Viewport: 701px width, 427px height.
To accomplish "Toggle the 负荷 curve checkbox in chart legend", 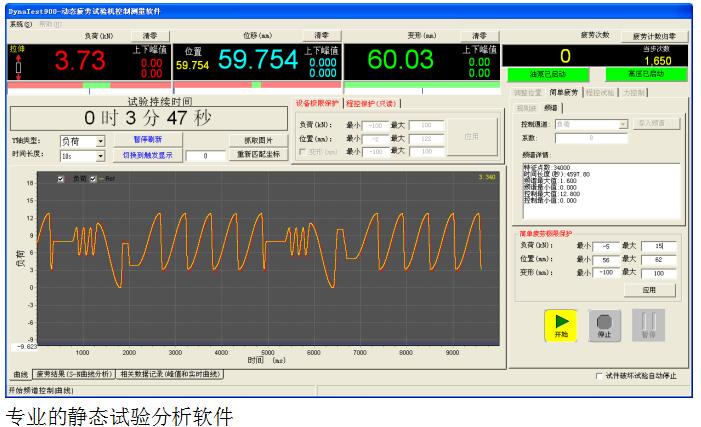I will [x=60, y=178].
